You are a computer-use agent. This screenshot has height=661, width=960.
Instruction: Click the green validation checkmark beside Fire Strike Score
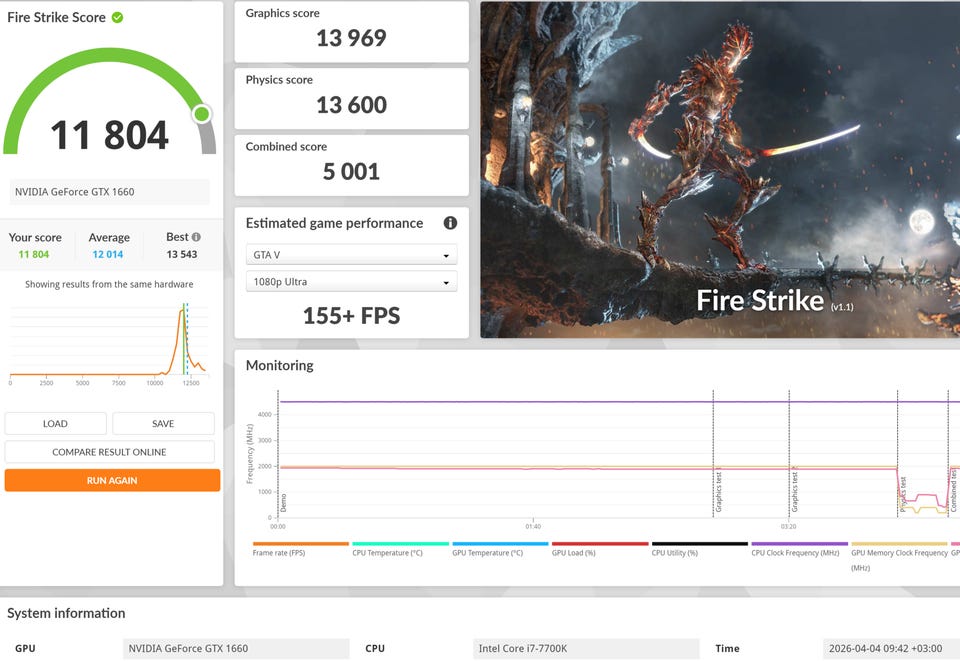coord(118,17)
